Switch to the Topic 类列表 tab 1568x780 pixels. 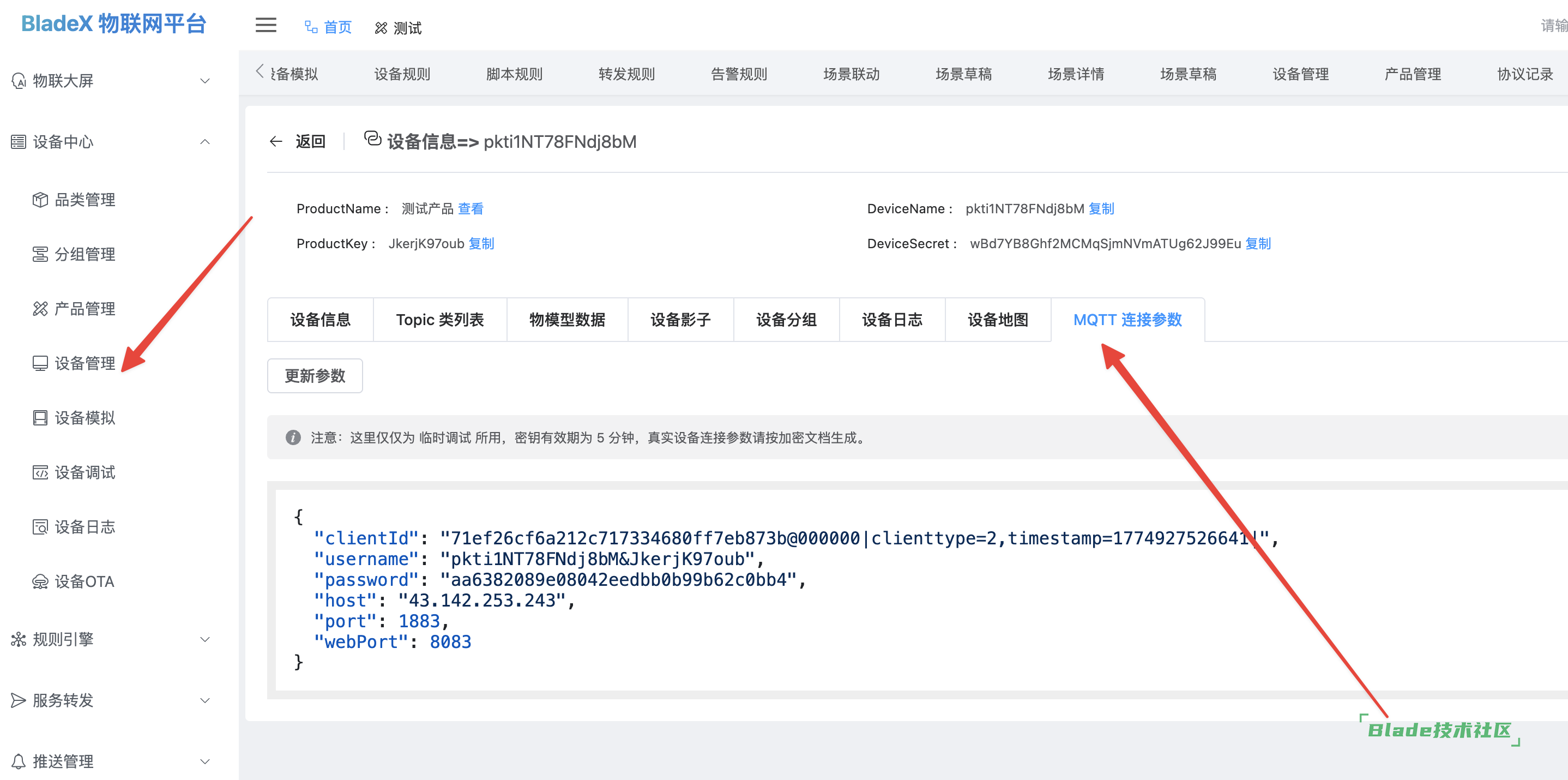point(439,320)
